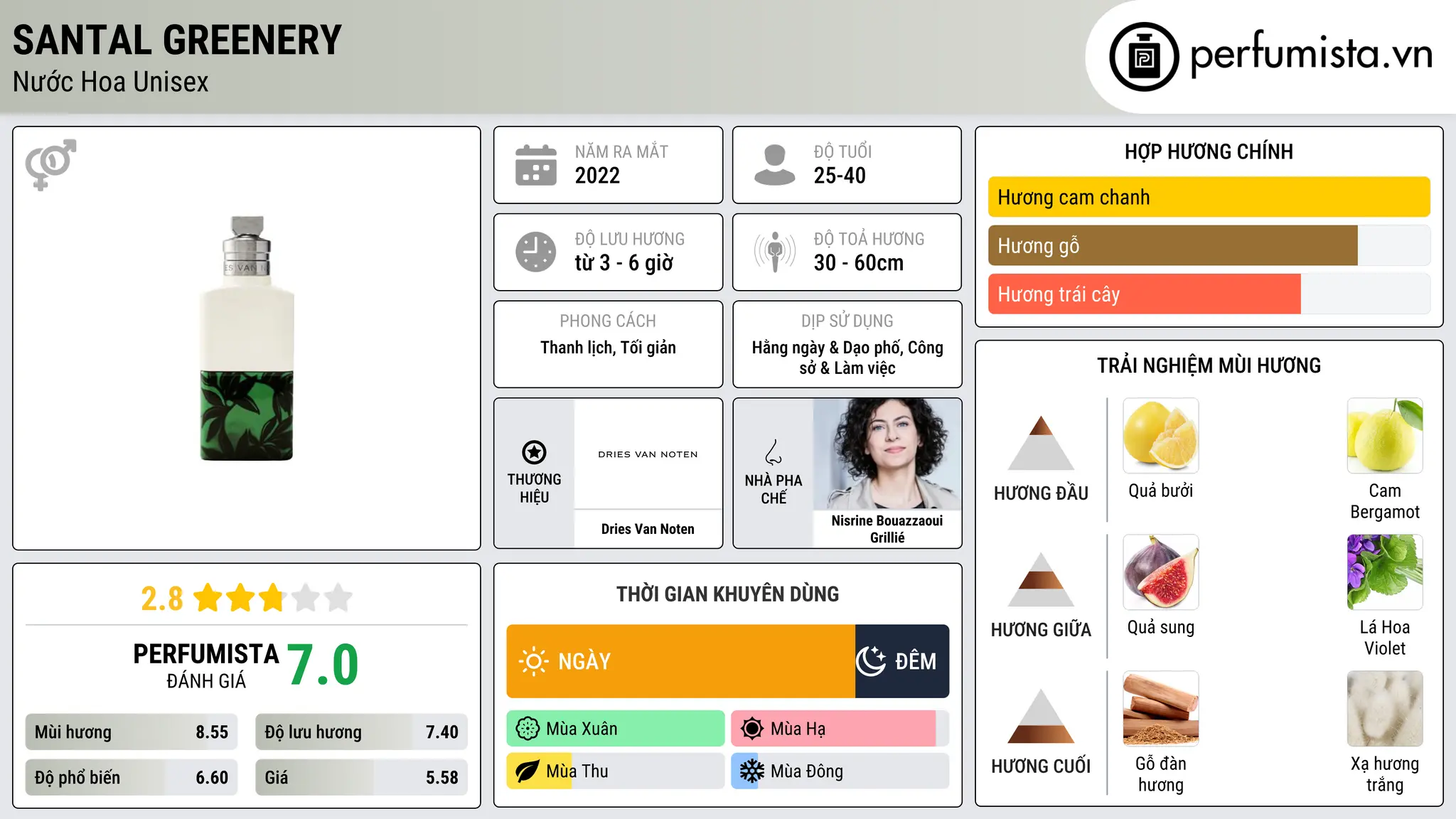Click the perfumer name Nisrine Bouazzaoui Grillié
The image size is (1456, 819).
(x=887, y=529)
